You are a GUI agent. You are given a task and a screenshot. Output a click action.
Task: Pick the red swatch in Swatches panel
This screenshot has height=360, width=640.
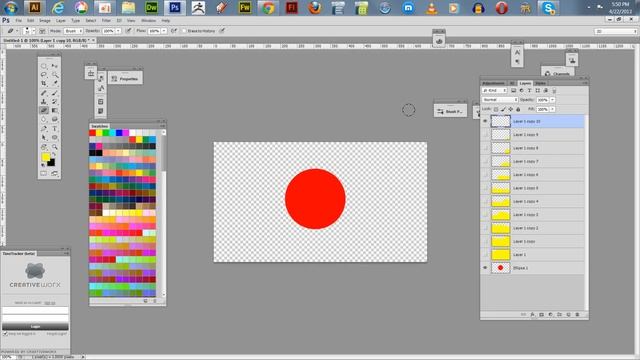(x=92, y=133)
